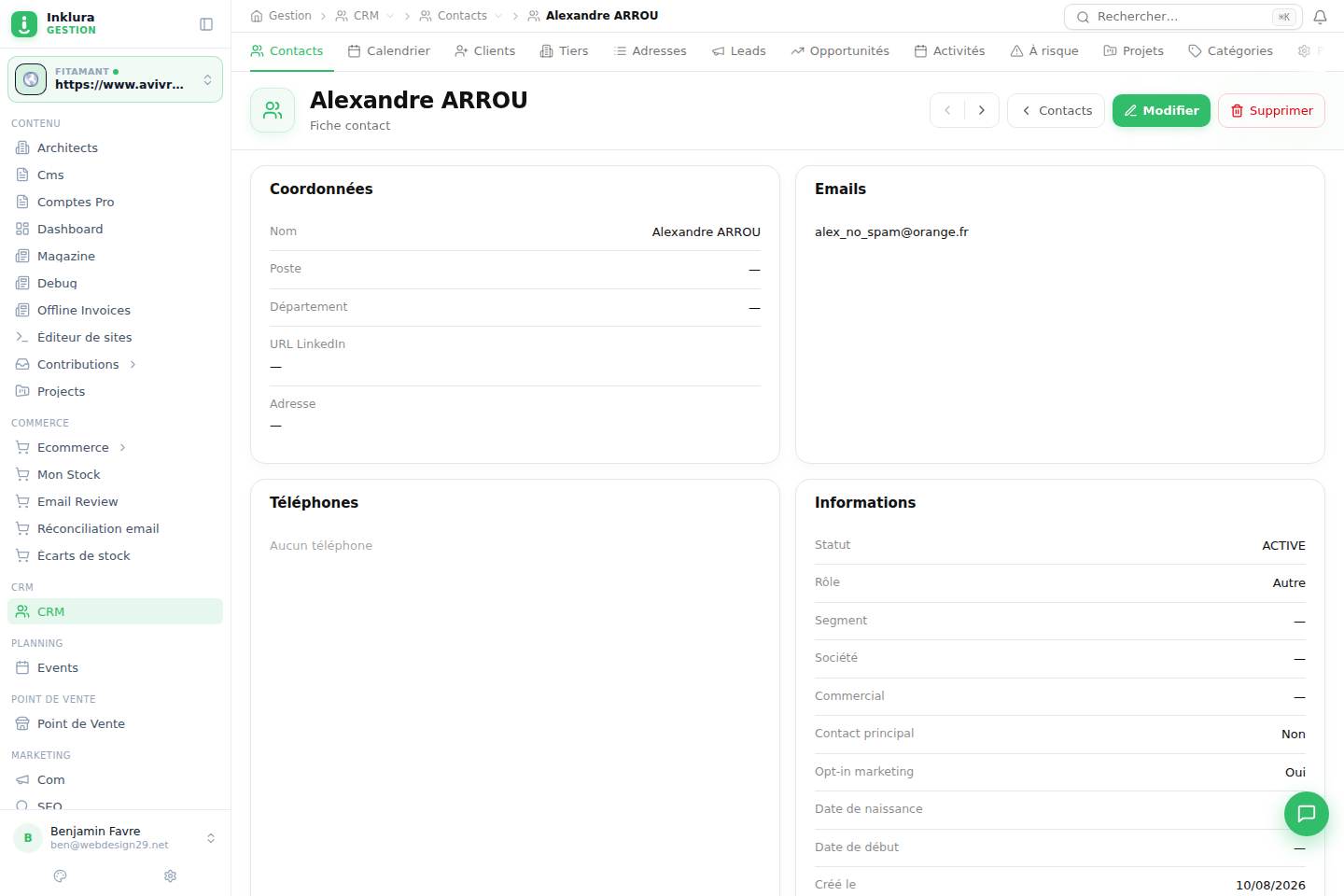
Task: Open Point de Vente in the sidebar
Action: coord(116,723)
